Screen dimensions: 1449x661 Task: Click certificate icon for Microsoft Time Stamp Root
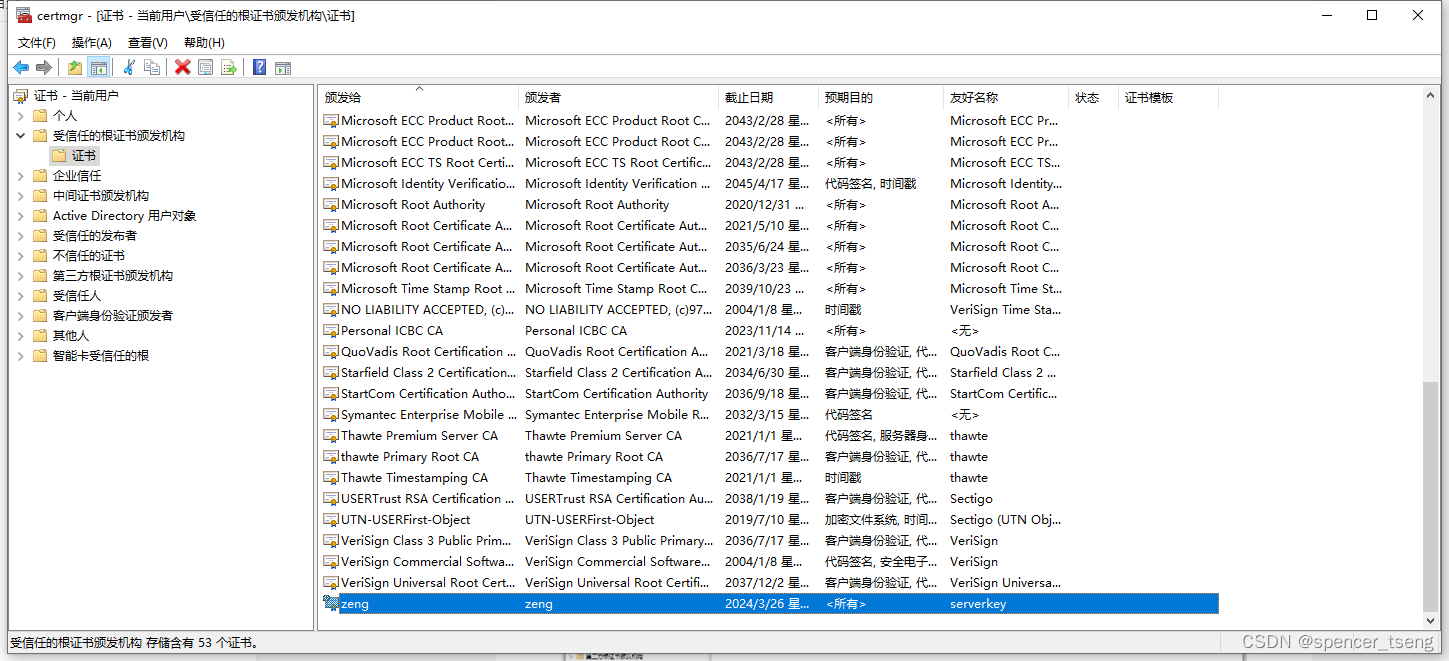(x=331, y=289)
